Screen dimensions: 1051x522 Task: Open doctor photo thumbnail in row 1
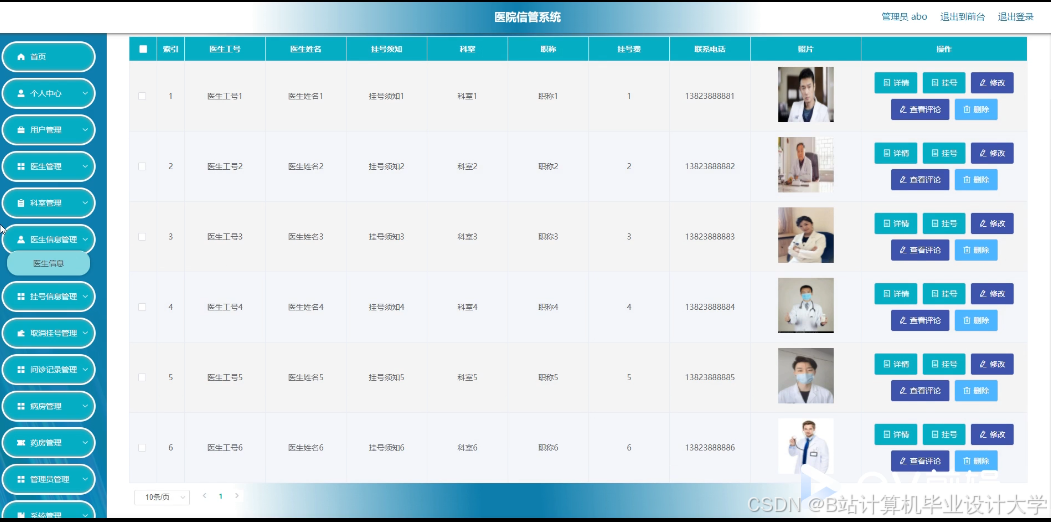(806, 94)
